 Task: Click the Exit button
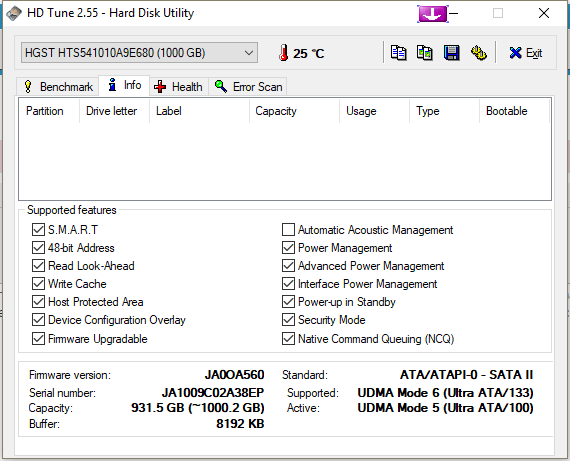point(526,53)
